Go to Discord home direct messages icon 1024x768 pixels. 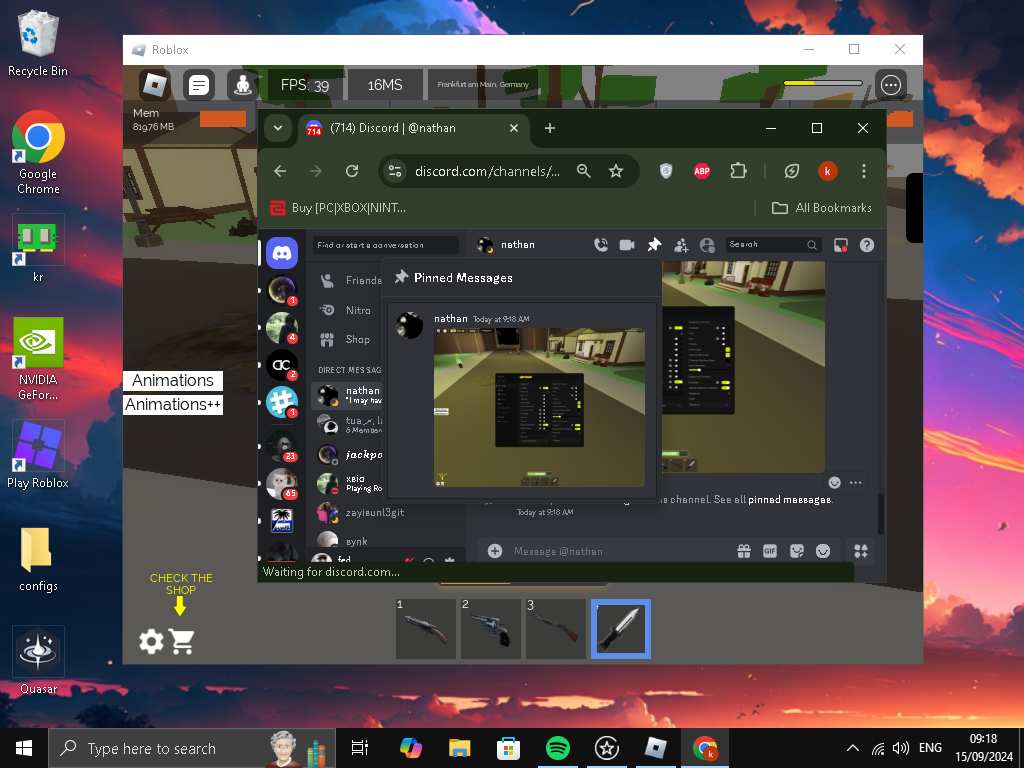click(282, 253)
